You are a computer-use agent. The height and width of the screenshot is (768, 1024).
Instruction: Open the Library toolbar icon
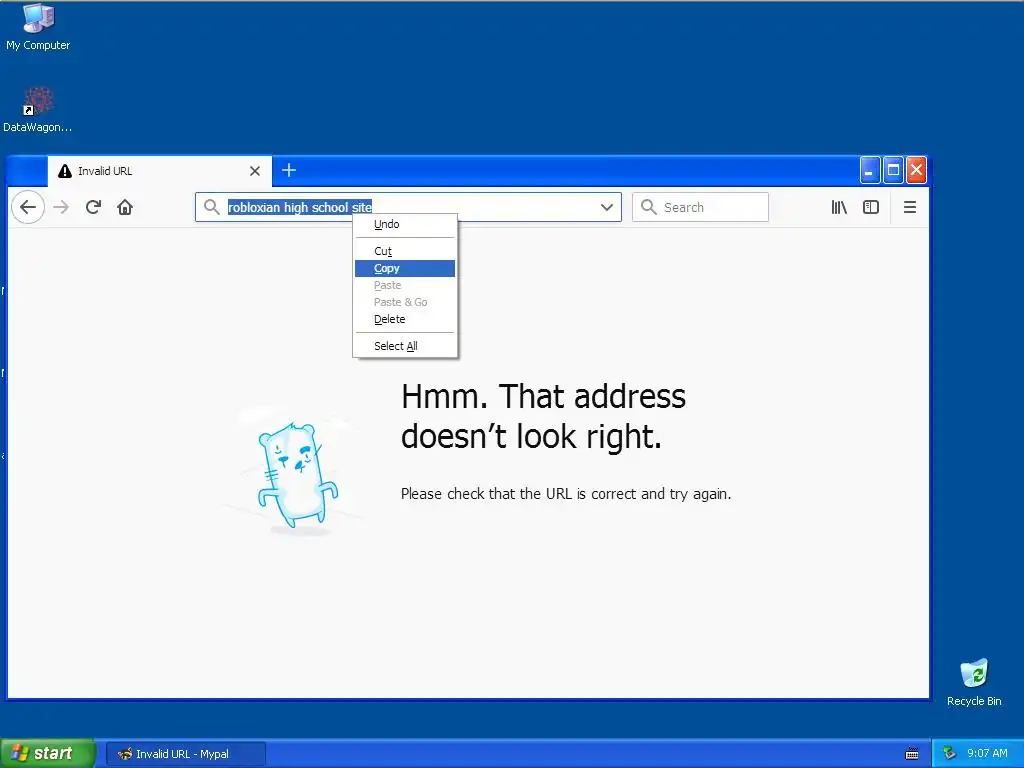[x=839, y=207]
